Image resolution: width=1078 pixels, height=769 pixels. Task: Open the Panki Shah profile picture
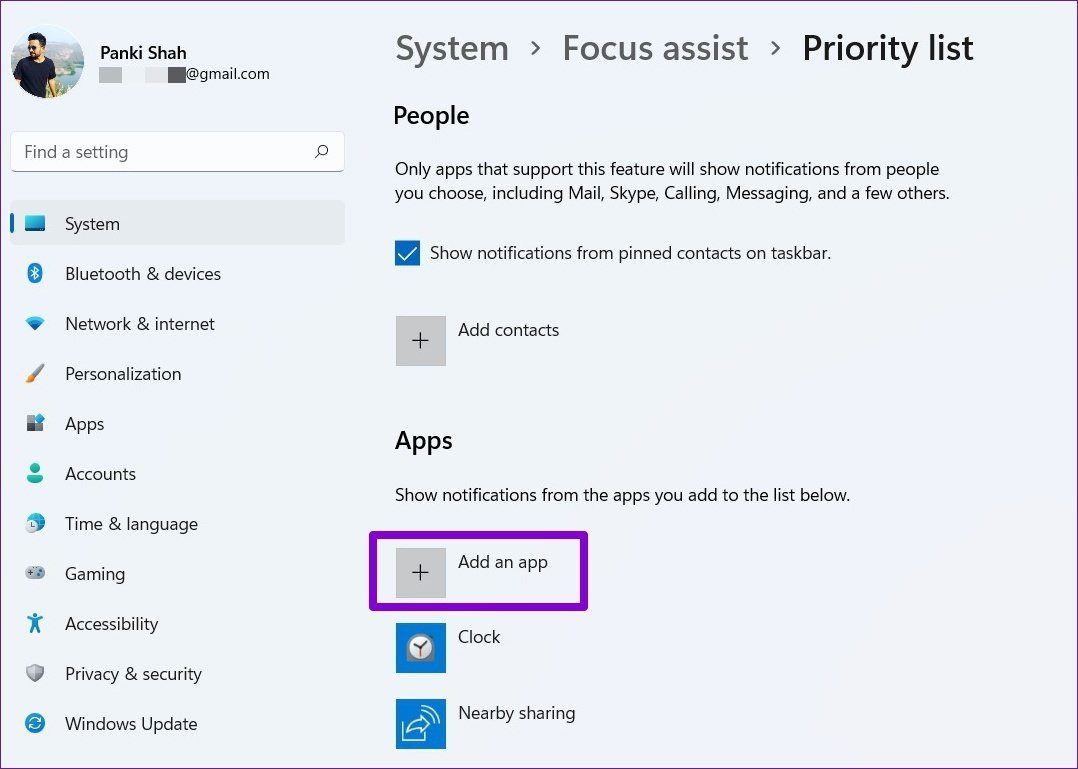(x=47, y=63)
